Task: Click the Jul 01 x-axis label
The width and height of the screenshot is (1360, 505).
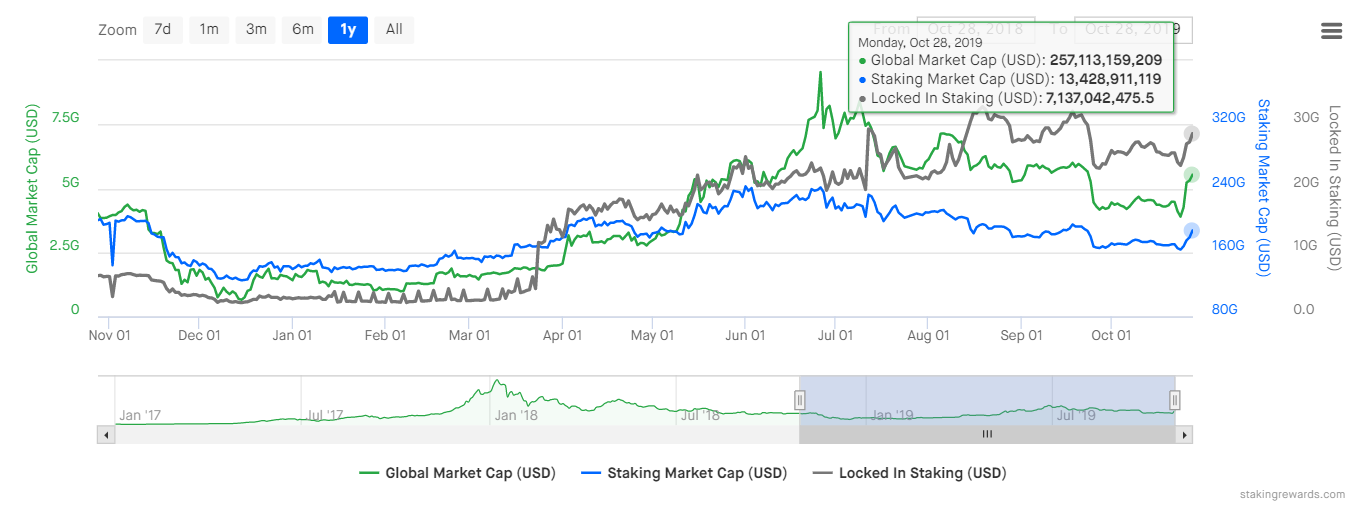Action: (x=835, y=336)
